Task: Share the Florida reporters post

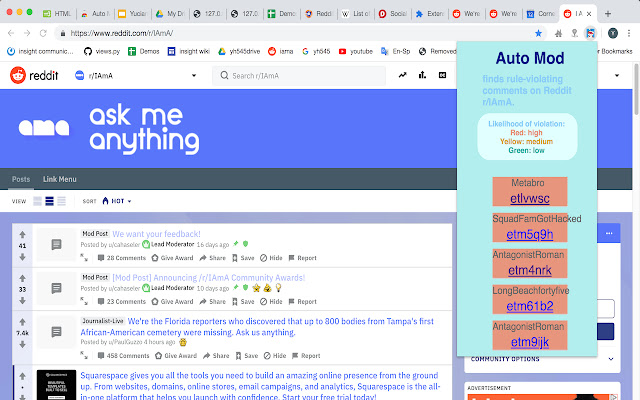Action: 216,356
